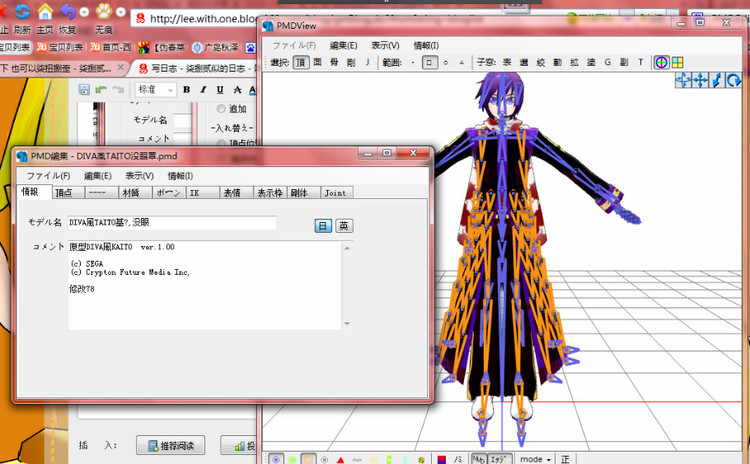Screen dimensions: 750x464
Task: Click the browser home icon
Action: coord(45,11)
